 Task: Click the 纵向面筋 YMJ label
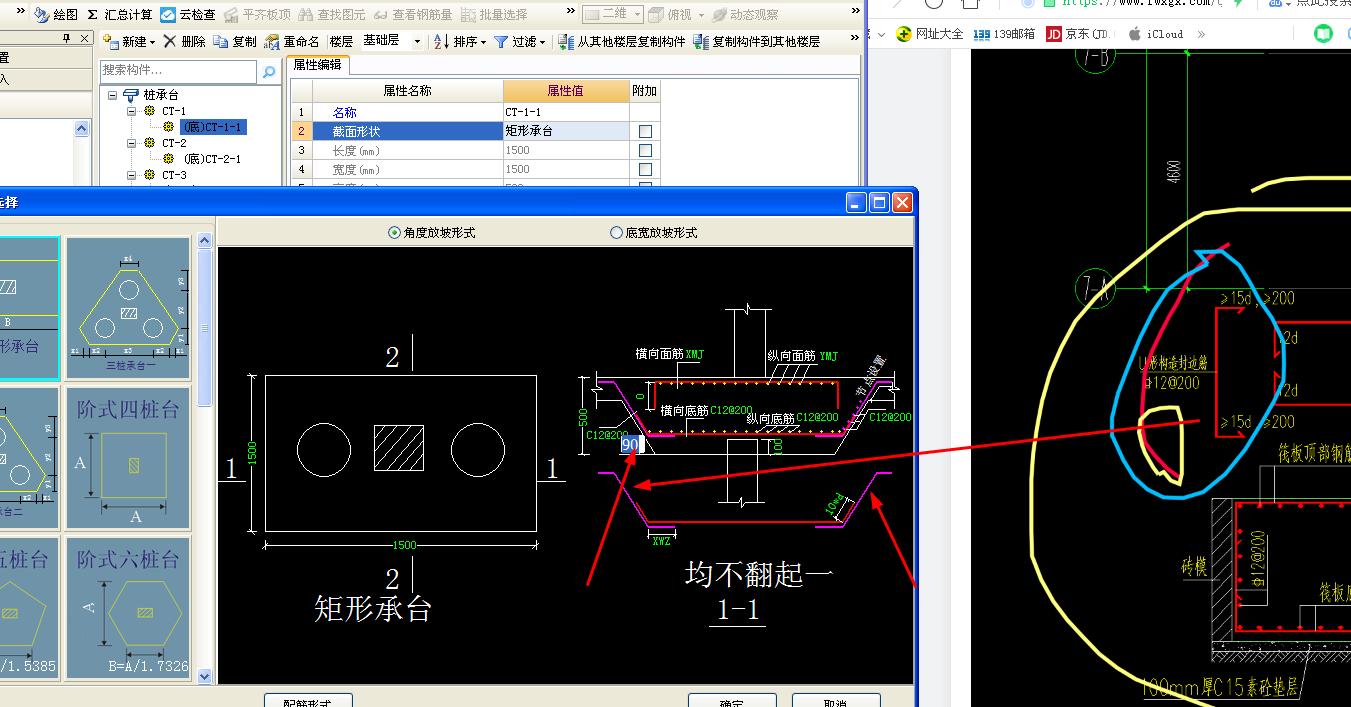(802, 356)
